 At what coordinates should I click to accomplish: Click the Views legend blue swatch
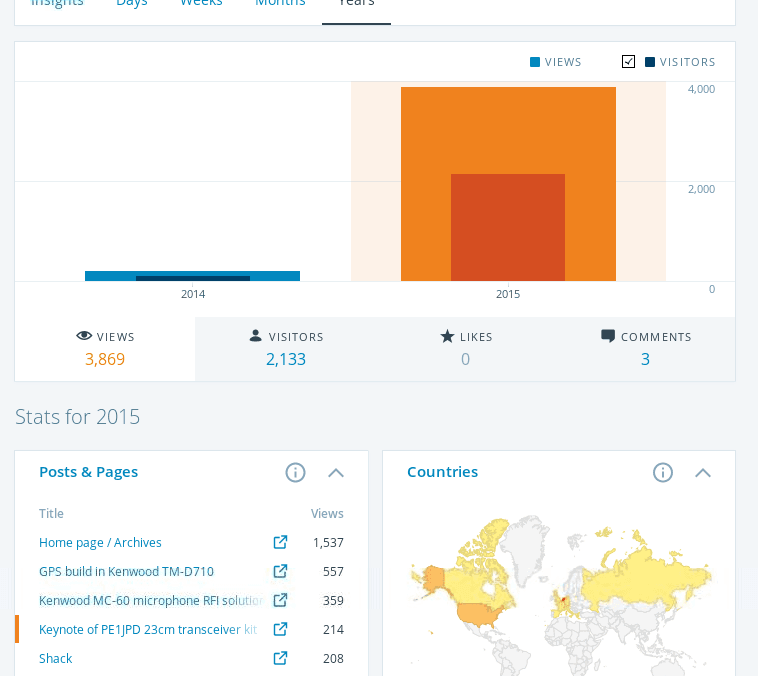535,62
